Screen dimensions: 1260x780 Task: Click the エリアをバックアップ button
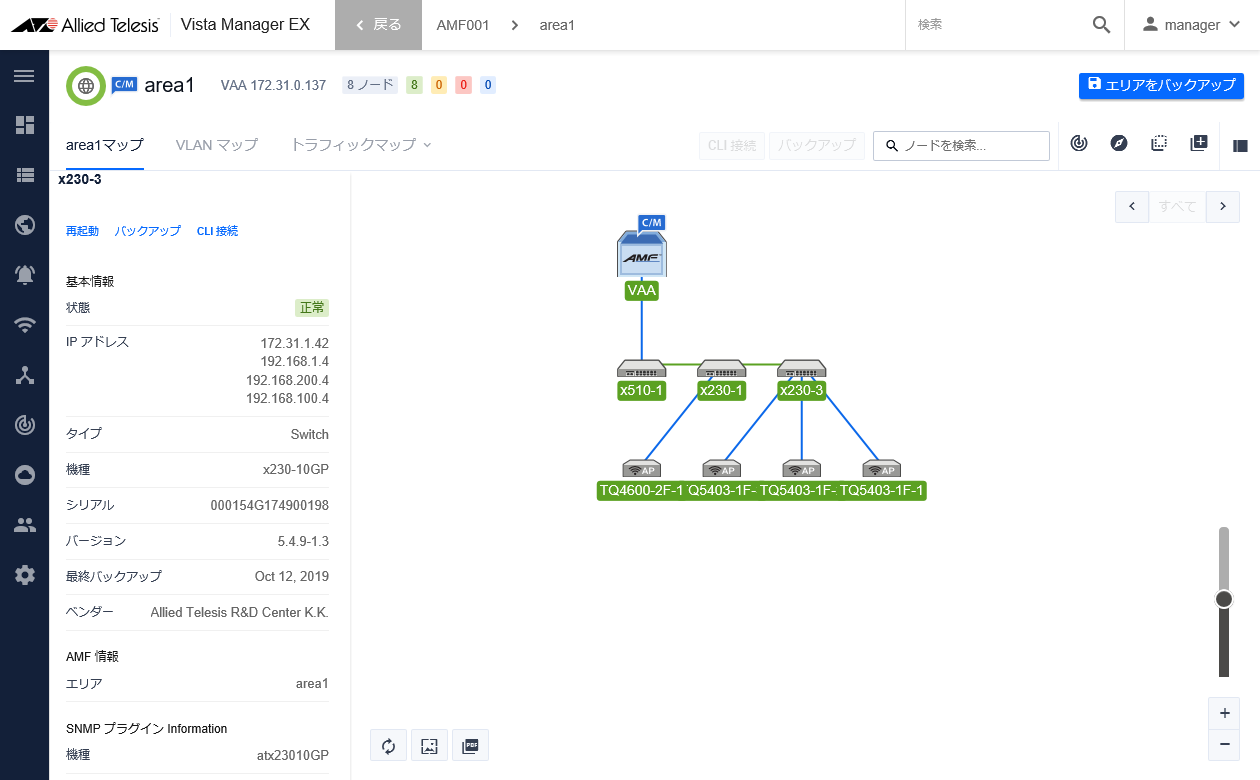coord(1161,85)
